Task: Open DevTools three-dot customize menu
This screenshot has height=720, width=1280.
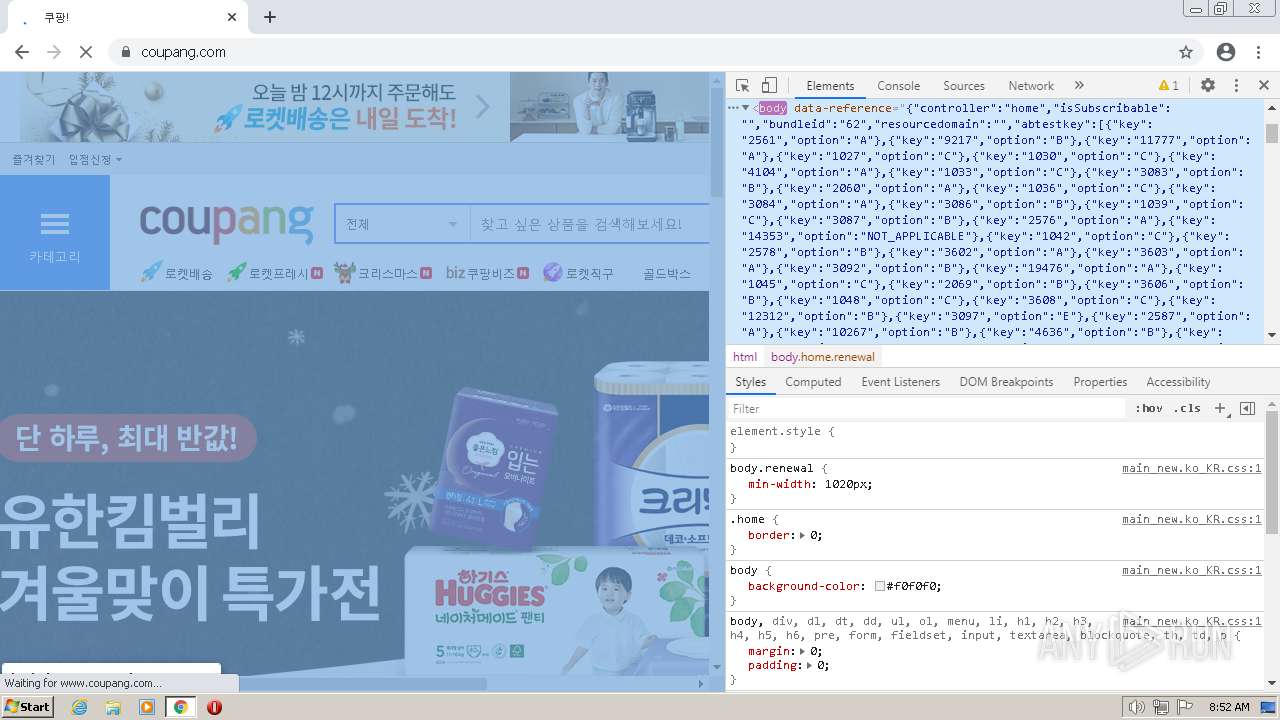Action: [x=1236, y=86]
